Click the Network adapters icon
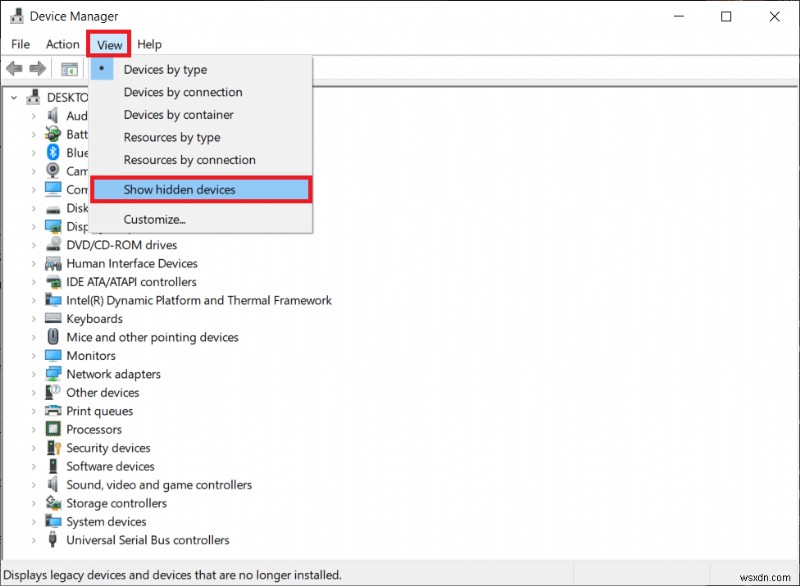Screen dimensions: 800x586 pos(53,374)
